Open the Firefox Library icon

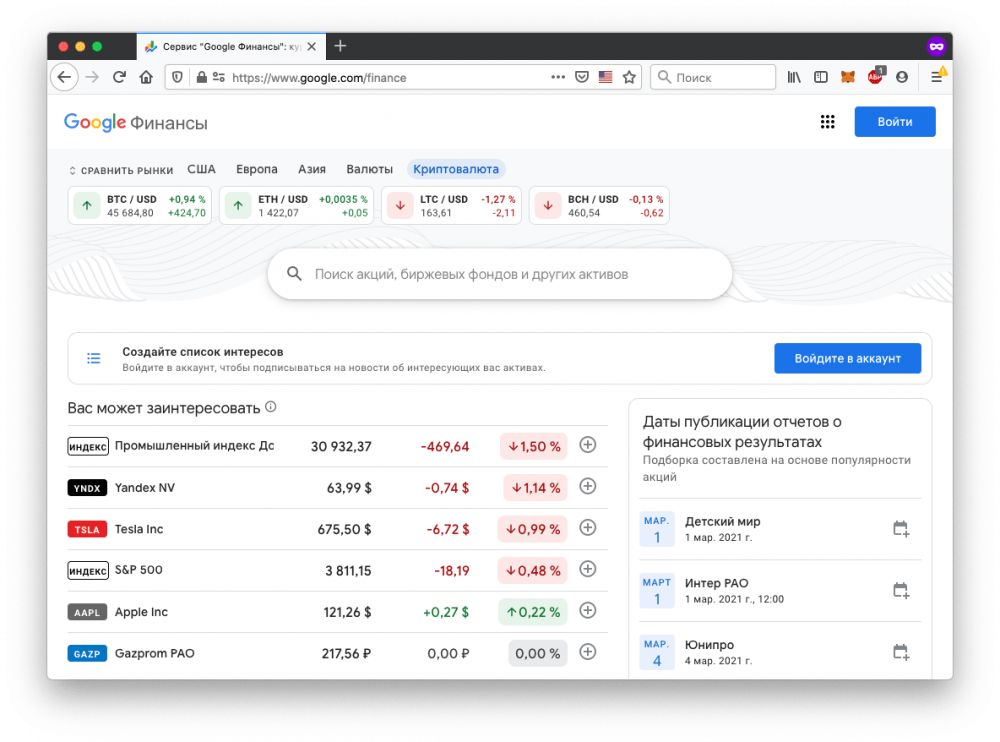[x=794, y=77]
